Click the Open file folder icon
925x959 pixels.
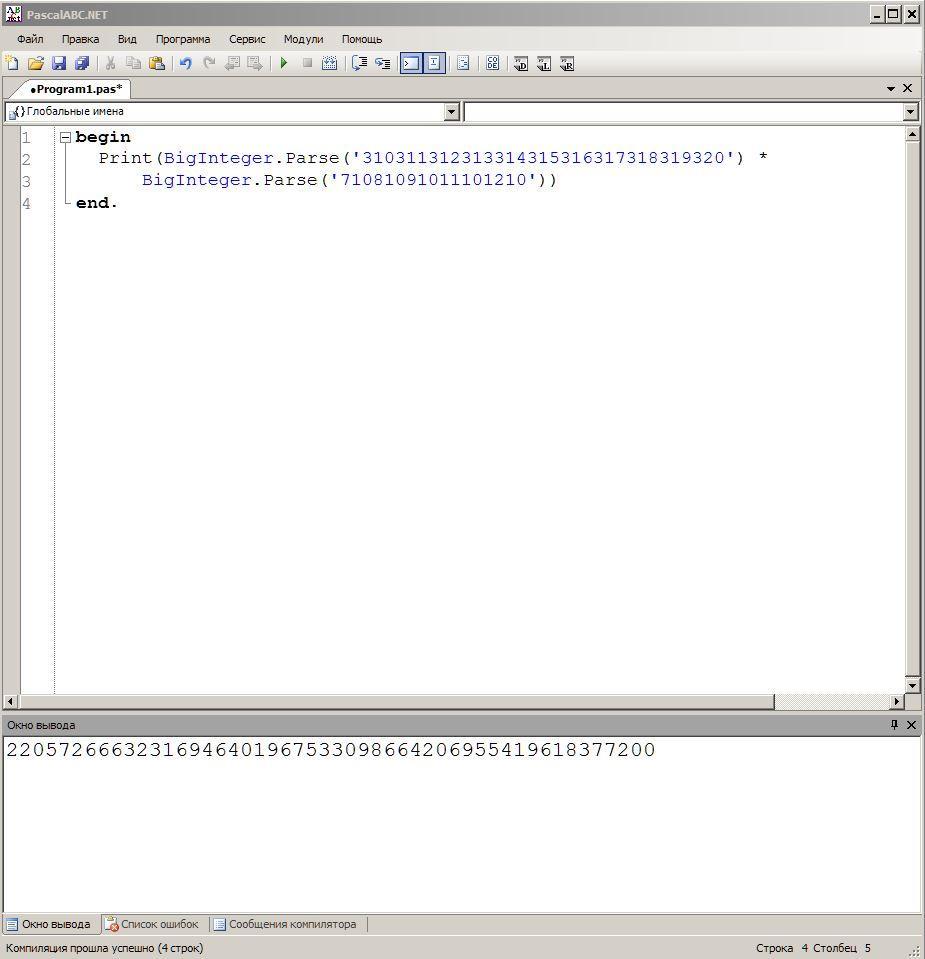pos(35,63)
